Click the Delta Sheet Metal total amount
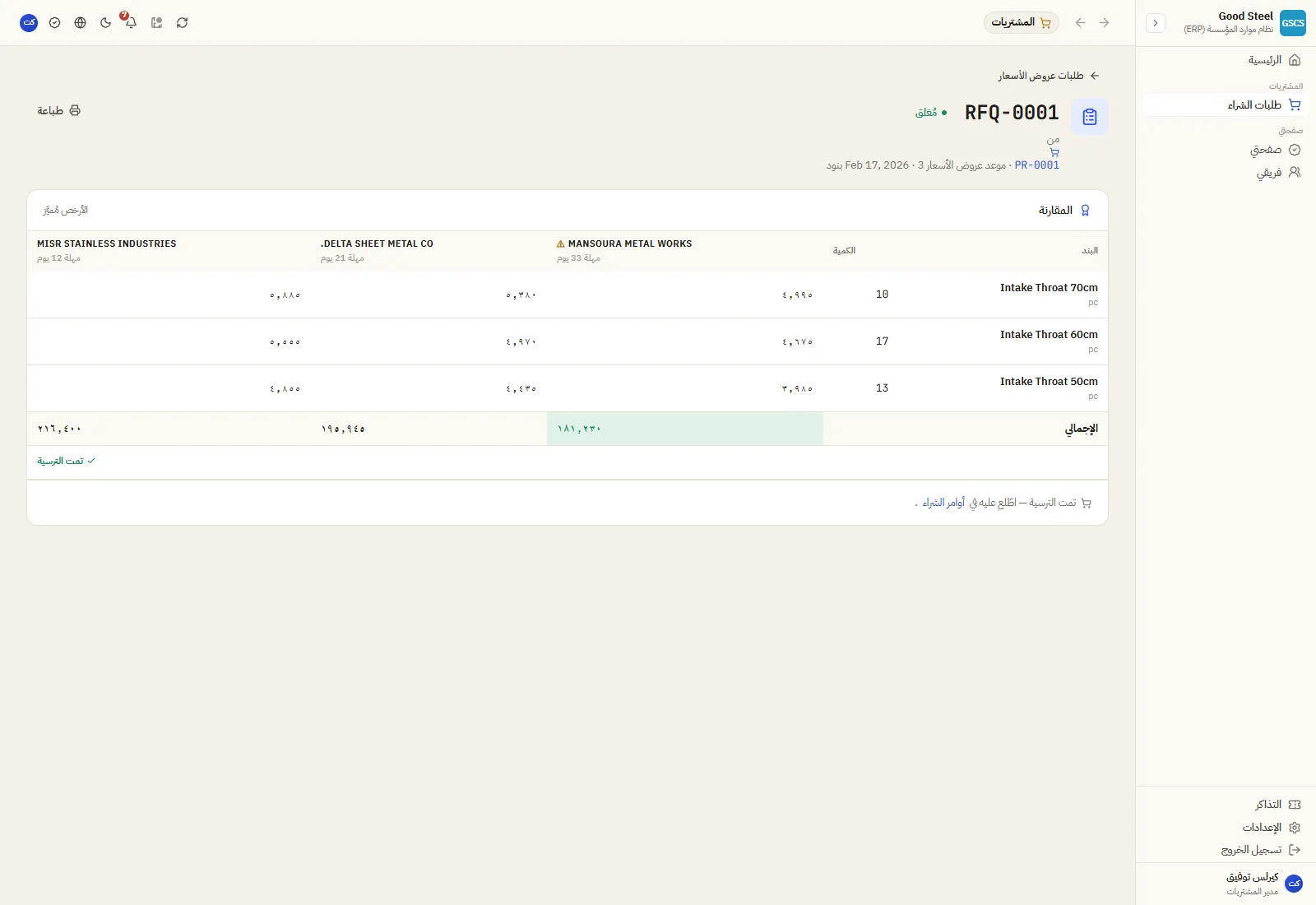The image size is (1316, 905). point(343,429)
